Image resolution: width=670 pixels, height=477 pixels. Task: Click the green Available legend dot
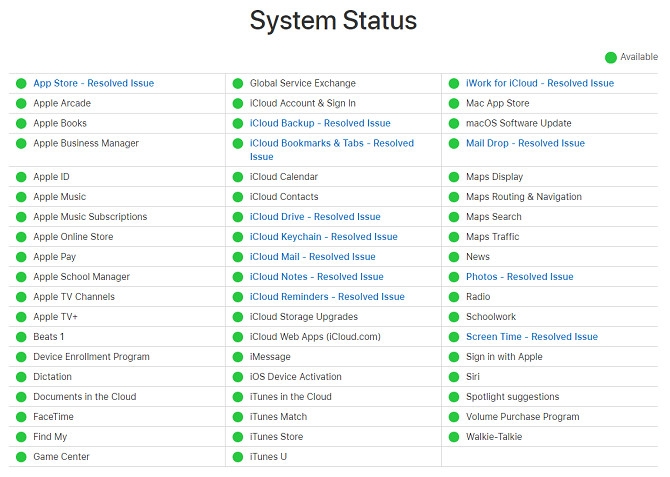pos(610,57)
